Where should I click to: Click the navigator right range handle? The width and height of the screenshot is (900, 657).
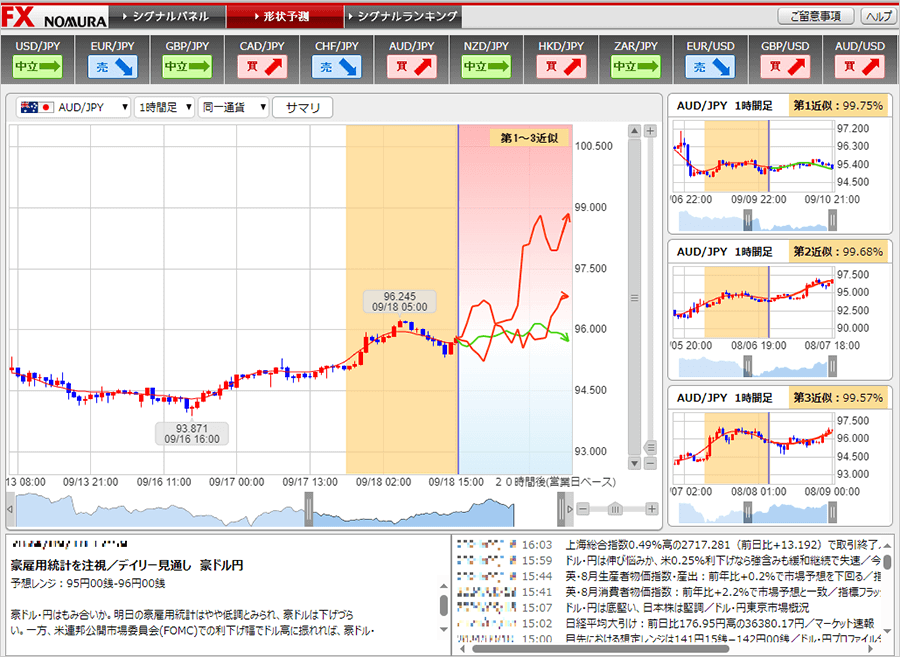[x=561, y=509]
